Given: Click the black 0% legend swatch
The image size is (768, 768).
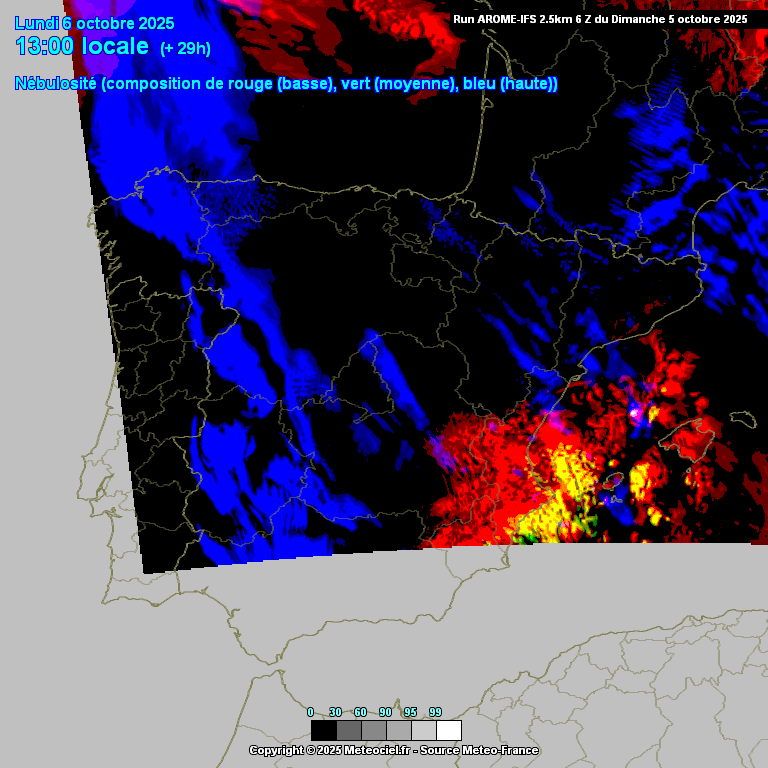Looking at the screenshot, I should coord(323,730).
